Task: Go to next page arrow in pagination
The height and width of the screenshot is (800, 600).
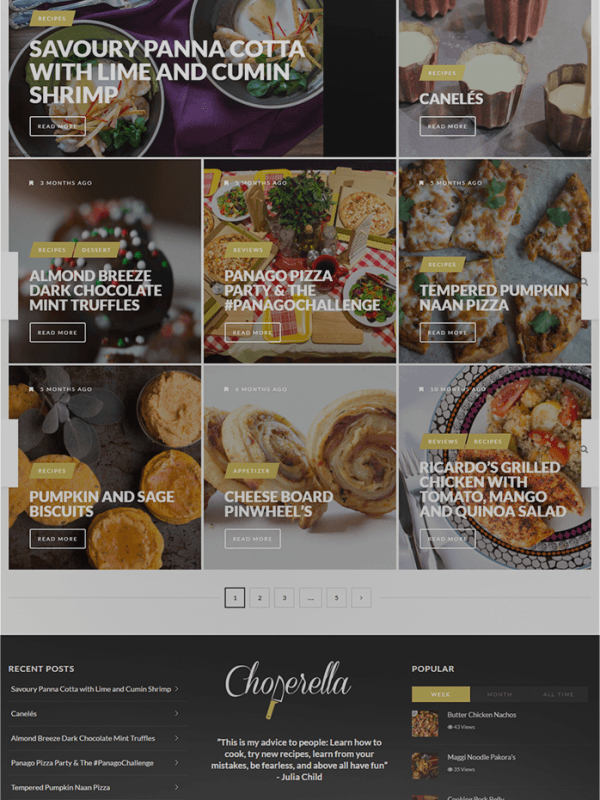Action: [x=361, y=597]
